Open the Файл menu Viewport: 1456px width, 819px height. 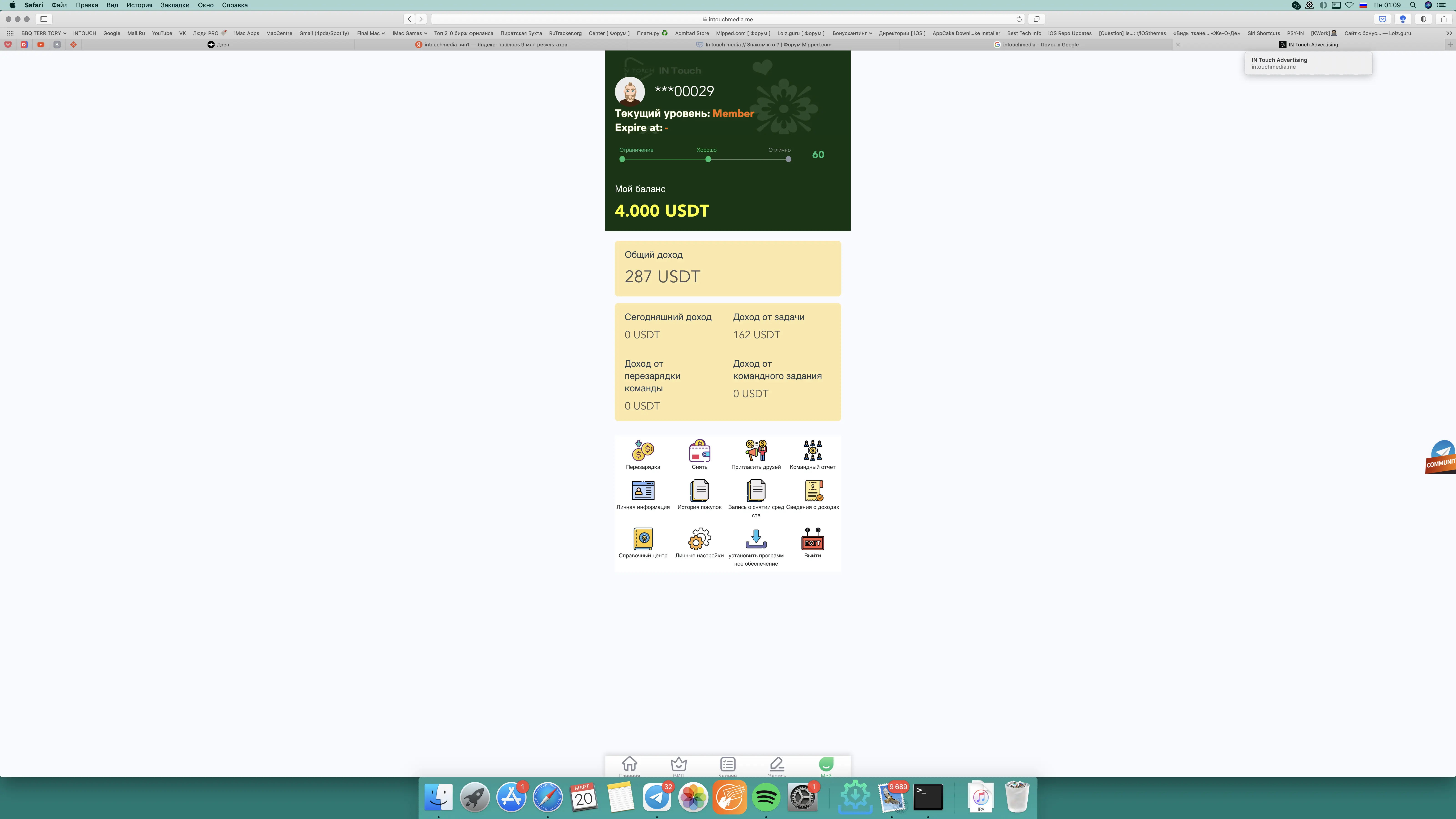[x=59, y=5]
